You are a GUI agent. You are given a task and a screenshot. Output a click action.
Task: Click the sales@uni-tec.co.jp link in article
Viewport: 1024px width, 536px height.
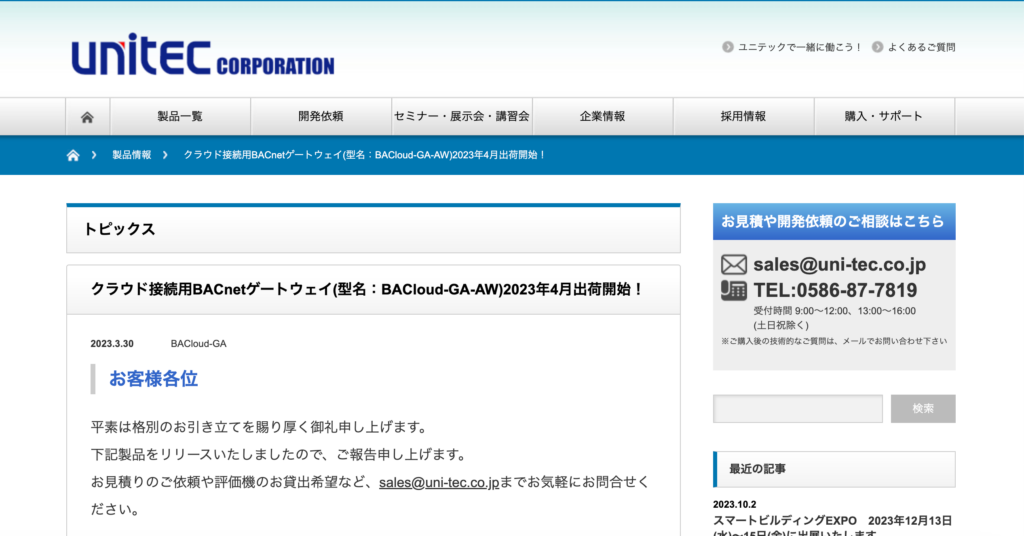439,482
